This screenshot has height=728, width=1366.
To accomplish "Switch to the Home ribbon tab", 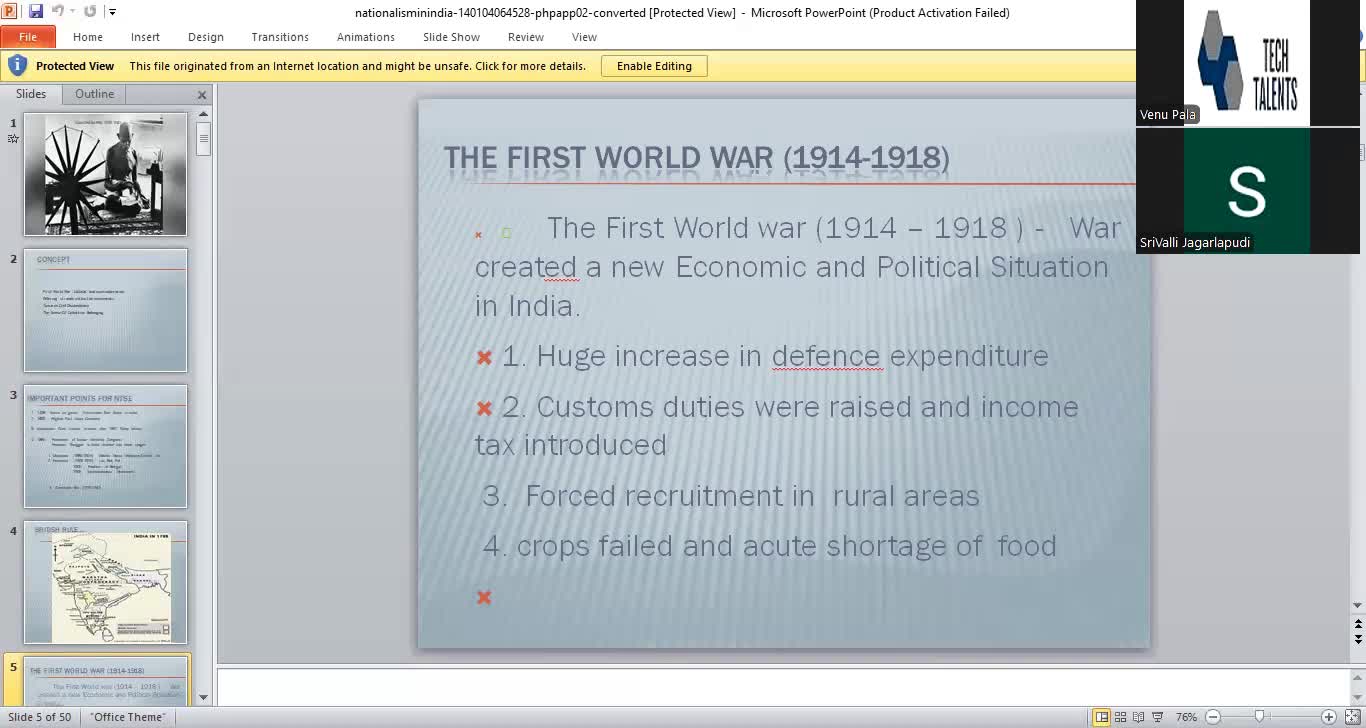I will [x=88, y=37].
